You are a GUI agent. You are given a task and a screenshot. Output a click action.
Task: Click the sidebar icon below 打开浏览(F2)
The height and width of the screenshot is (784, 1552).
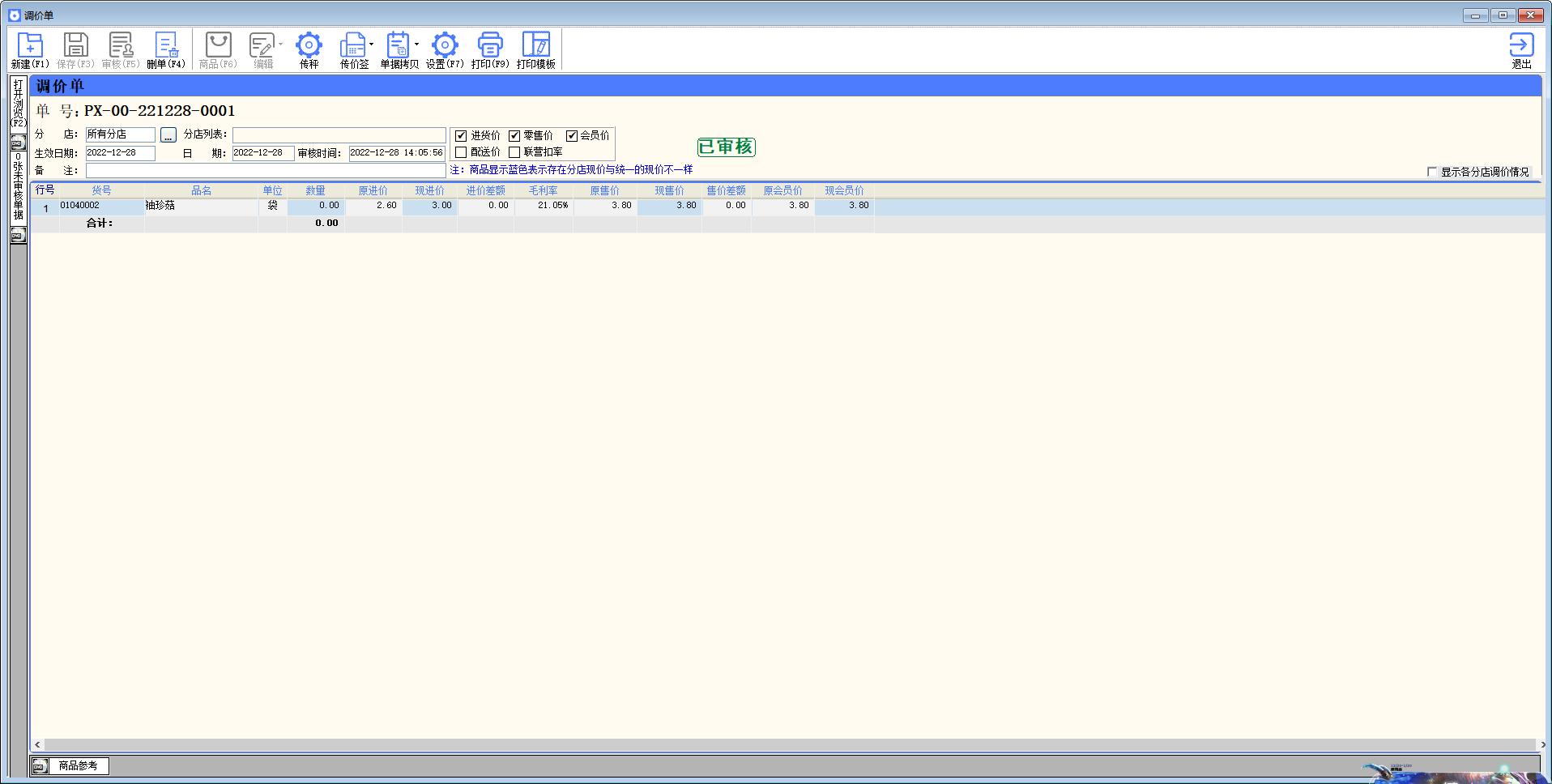point(18,143)
